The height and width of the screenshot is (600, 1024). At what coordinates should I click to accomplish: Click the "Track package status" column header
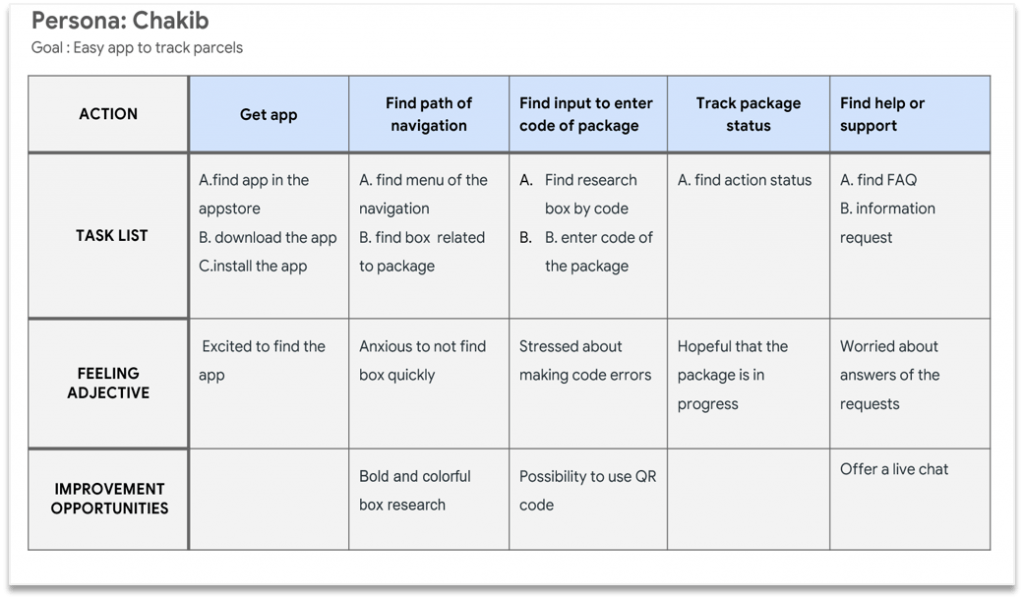click(x=748, y=114)
